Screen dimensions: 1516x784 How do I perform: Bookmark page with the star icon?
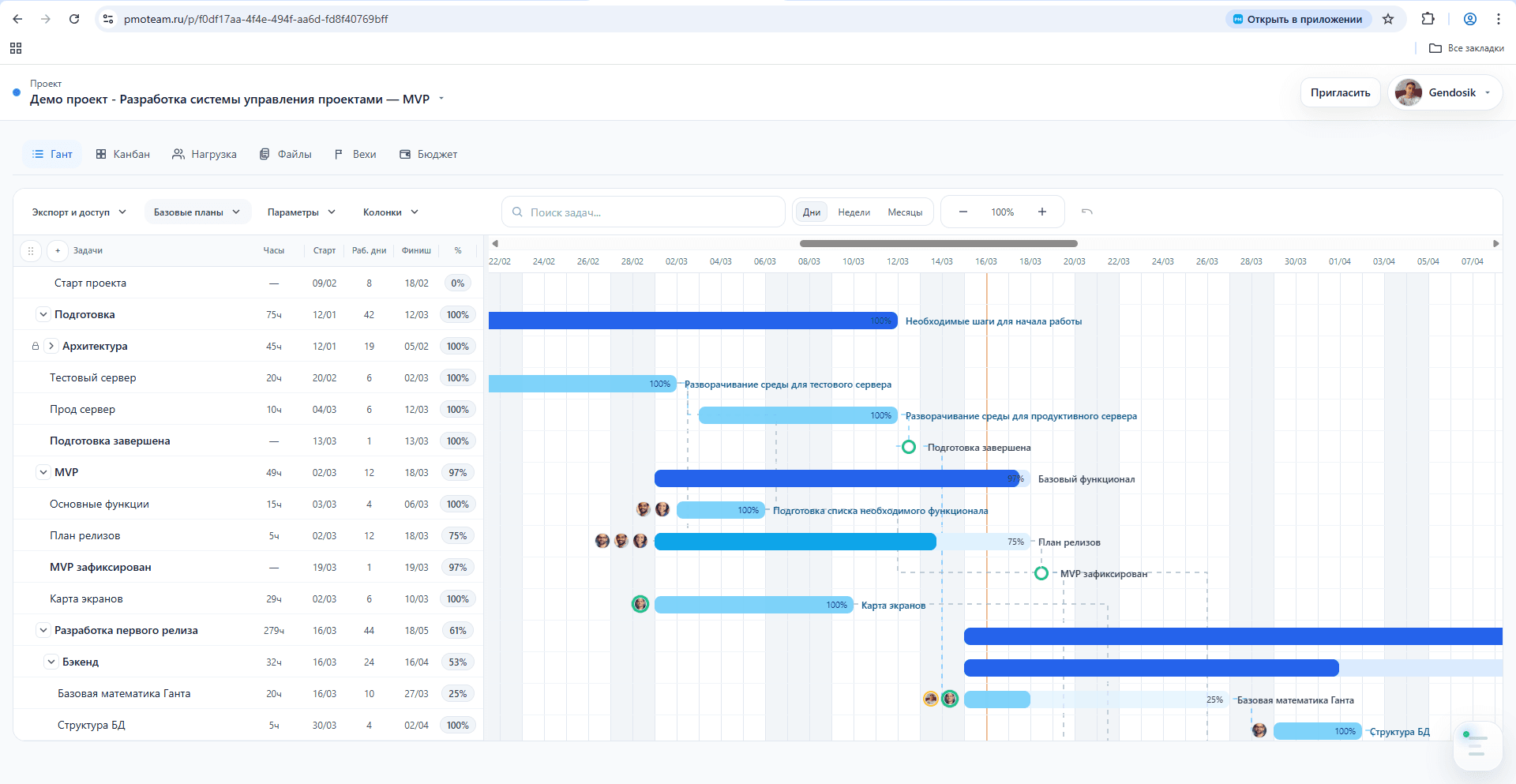[1388, 19]
